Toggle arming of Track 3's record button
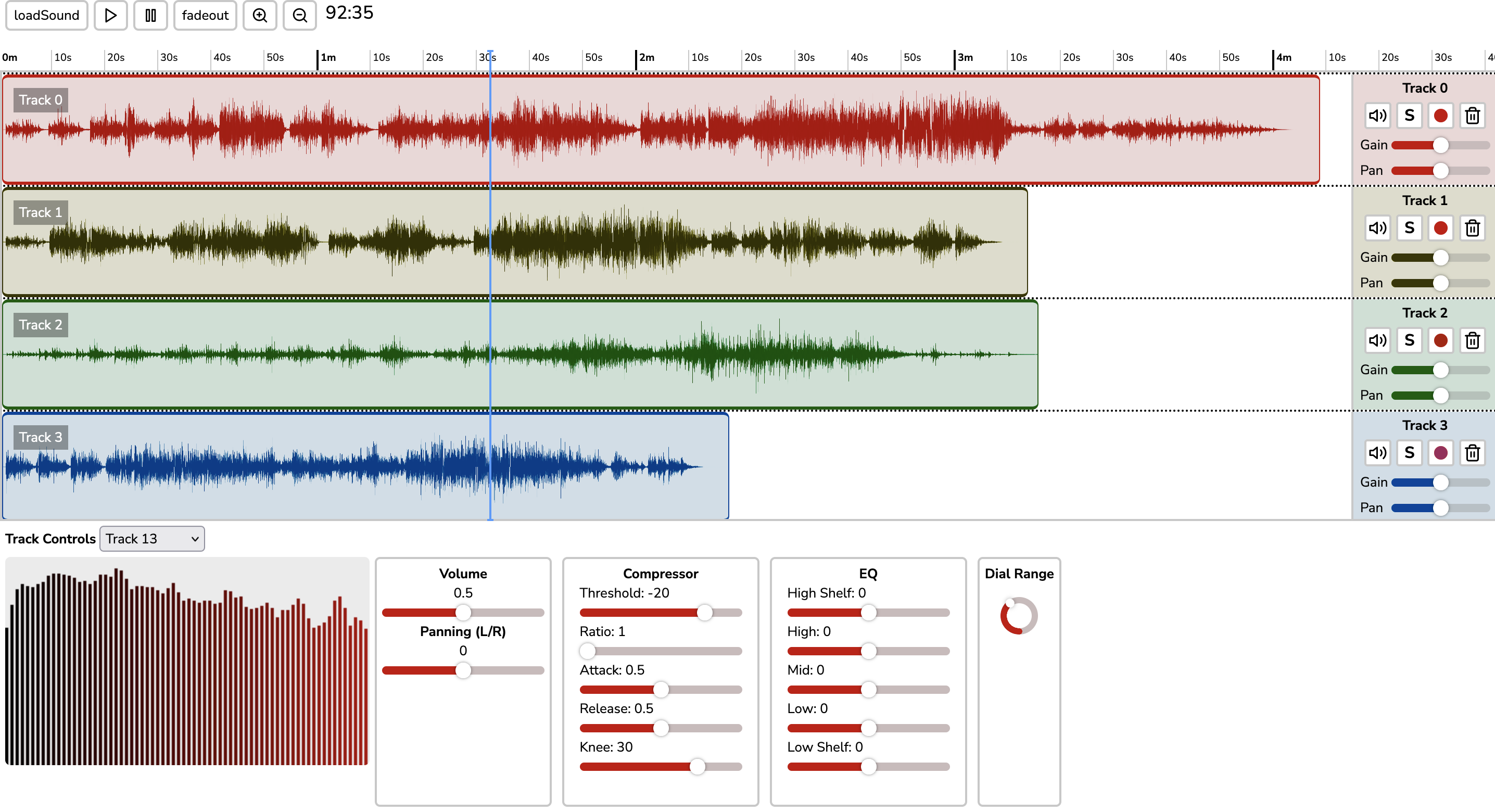 coord(1440,453)
